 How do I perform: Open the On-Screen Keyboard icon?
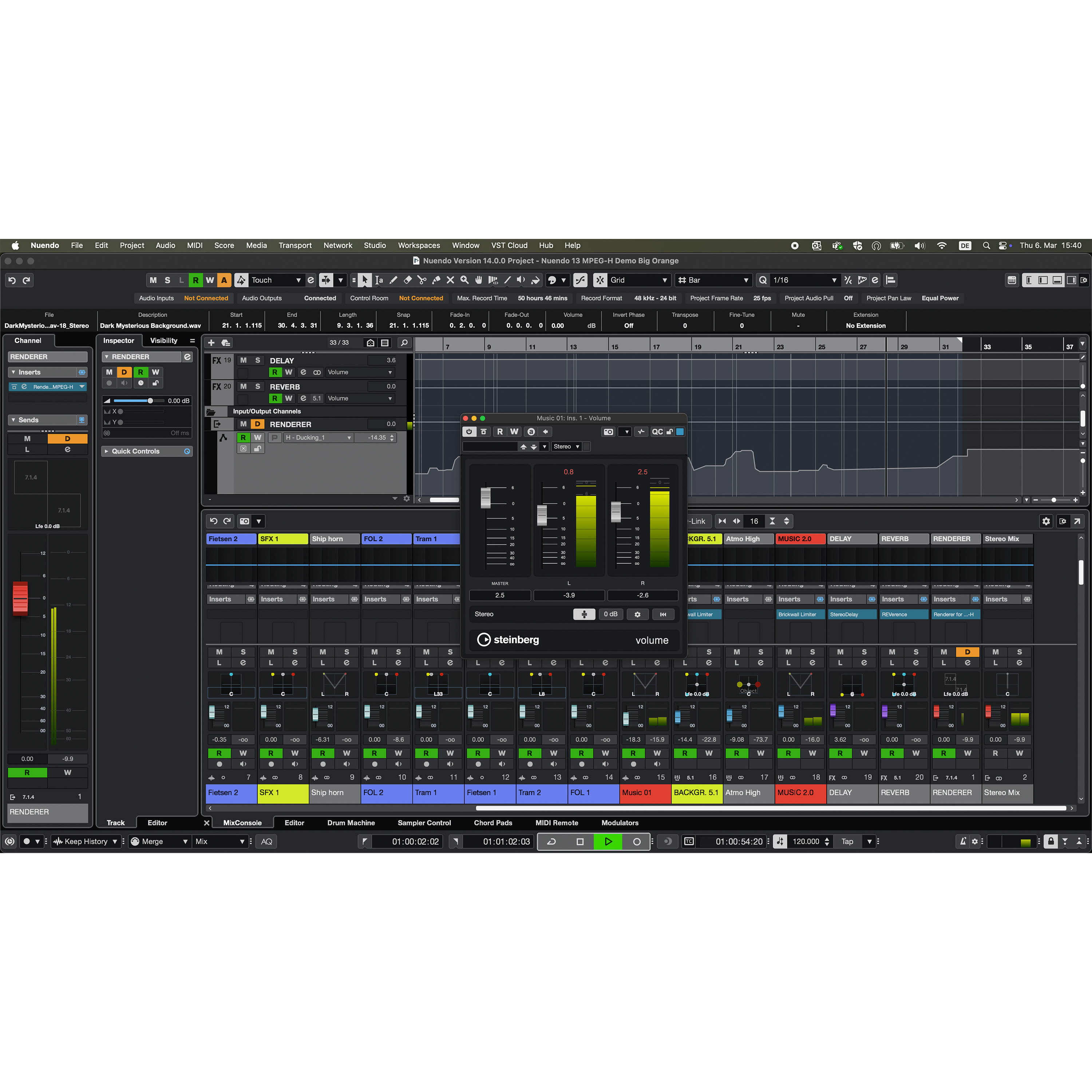(x=1012, y=280)
